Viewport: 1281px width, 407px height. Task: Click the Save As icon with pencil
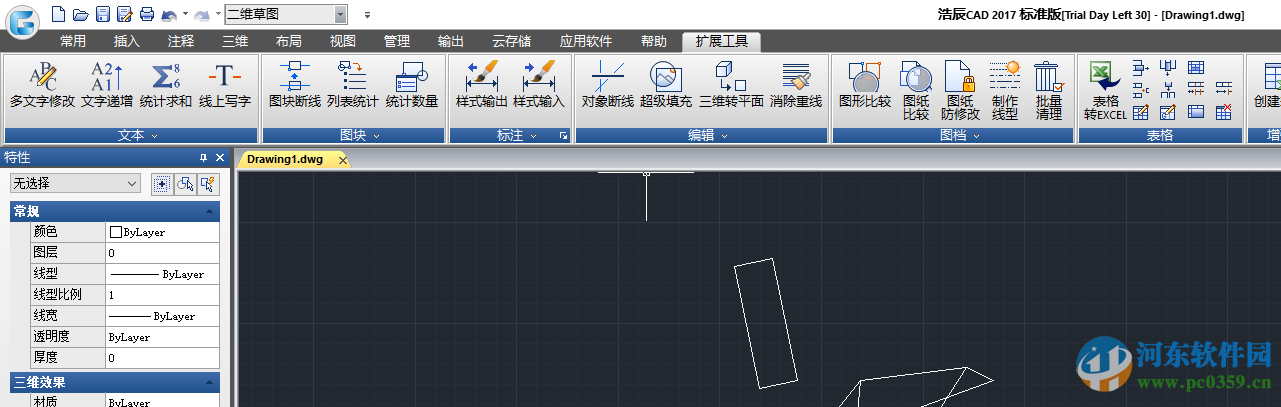(x=124, y=14)
